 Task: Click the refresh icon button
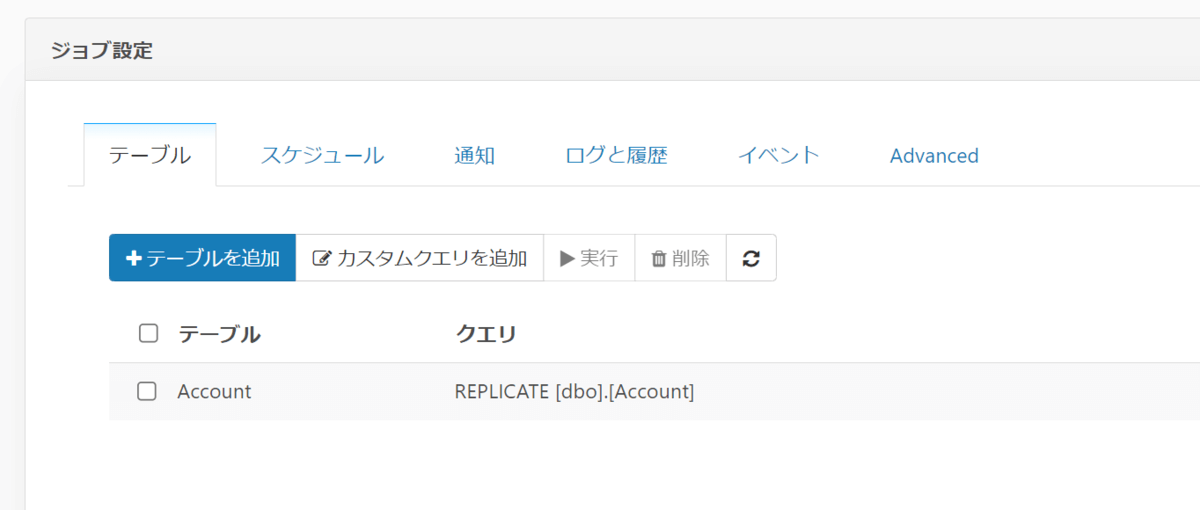(x=751, y=258)
